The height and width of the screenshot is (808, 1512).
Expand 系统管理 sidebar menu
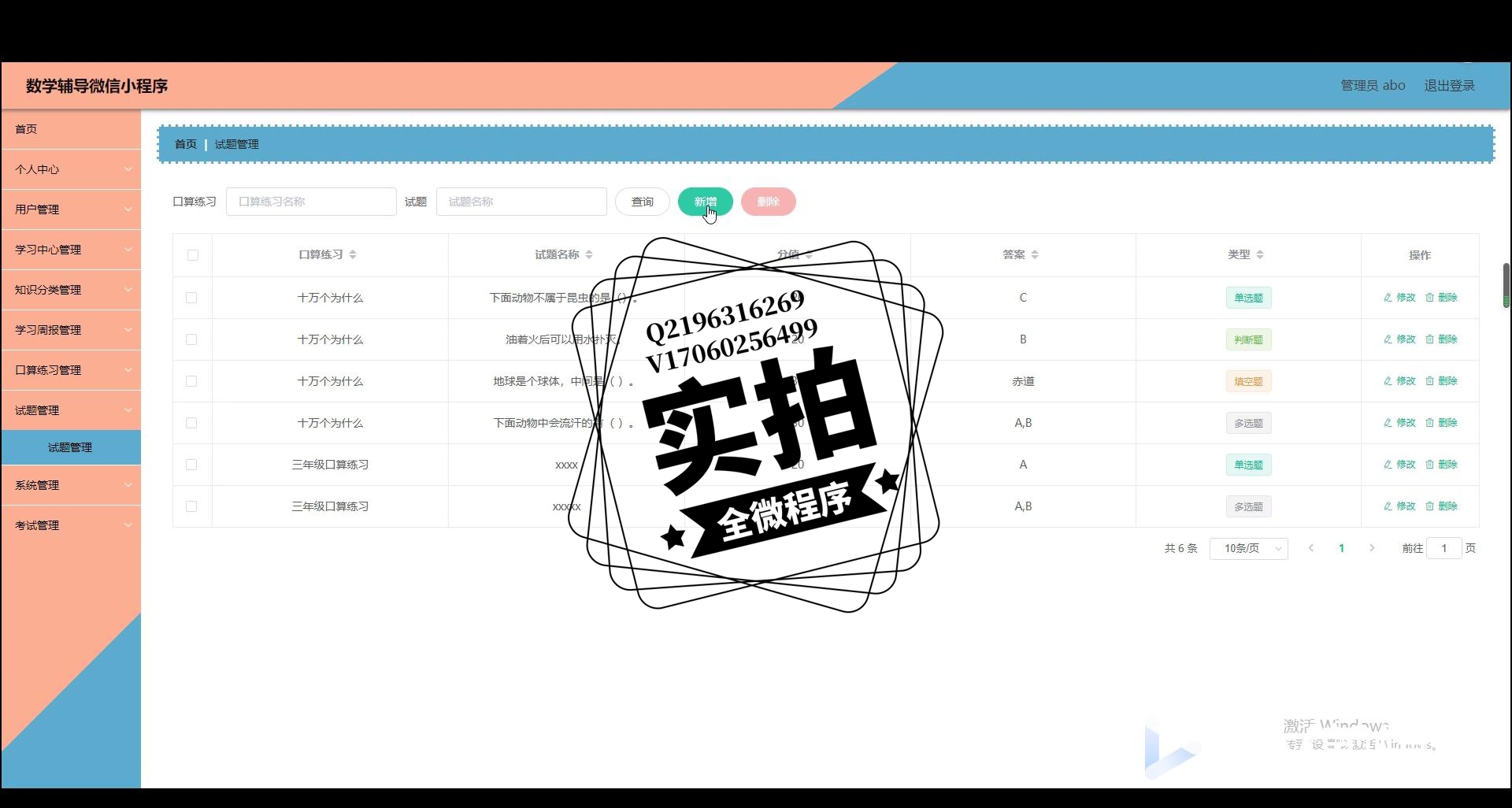(x=71, y=485)
